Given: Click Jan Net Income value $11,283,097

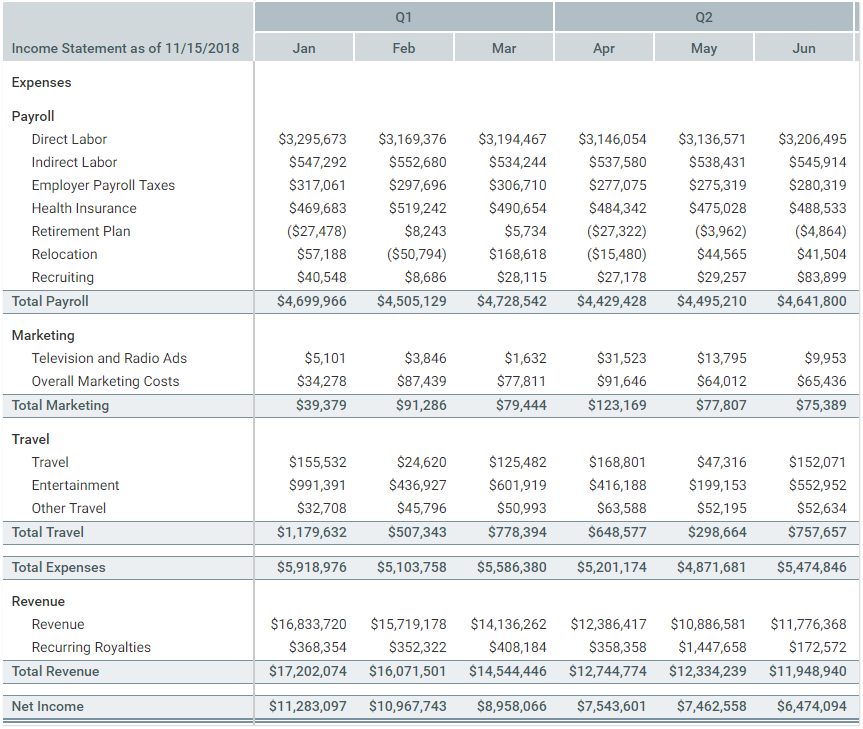Looking at the screenshot, I should click(308, 706).
